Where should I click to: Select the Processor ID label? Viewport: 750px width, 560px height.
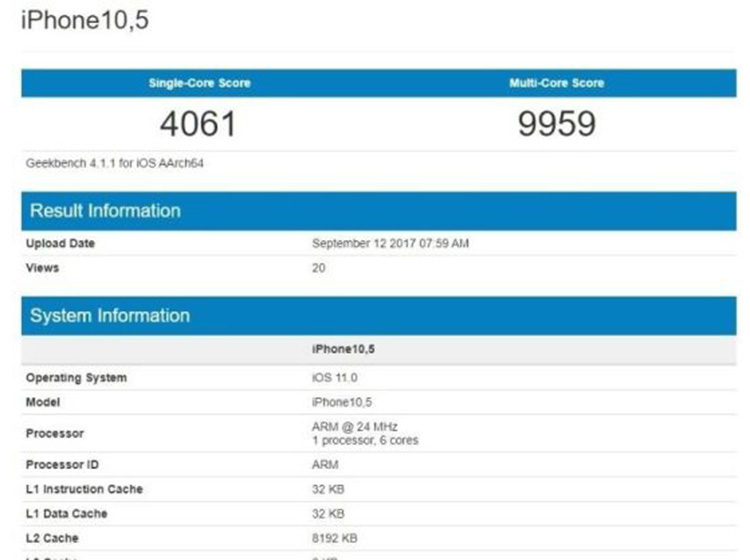[x=62, y=464]
